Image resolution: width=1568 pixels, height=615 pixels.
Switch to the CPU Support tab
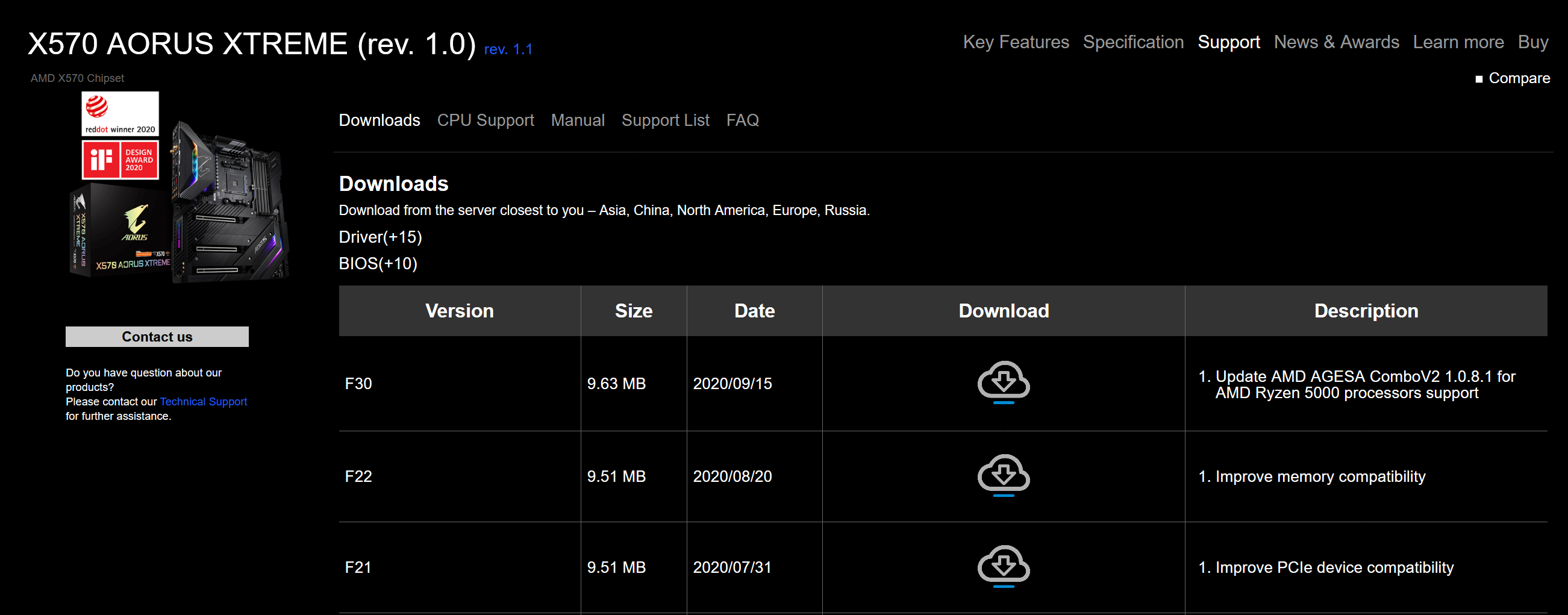pos(485,120)
